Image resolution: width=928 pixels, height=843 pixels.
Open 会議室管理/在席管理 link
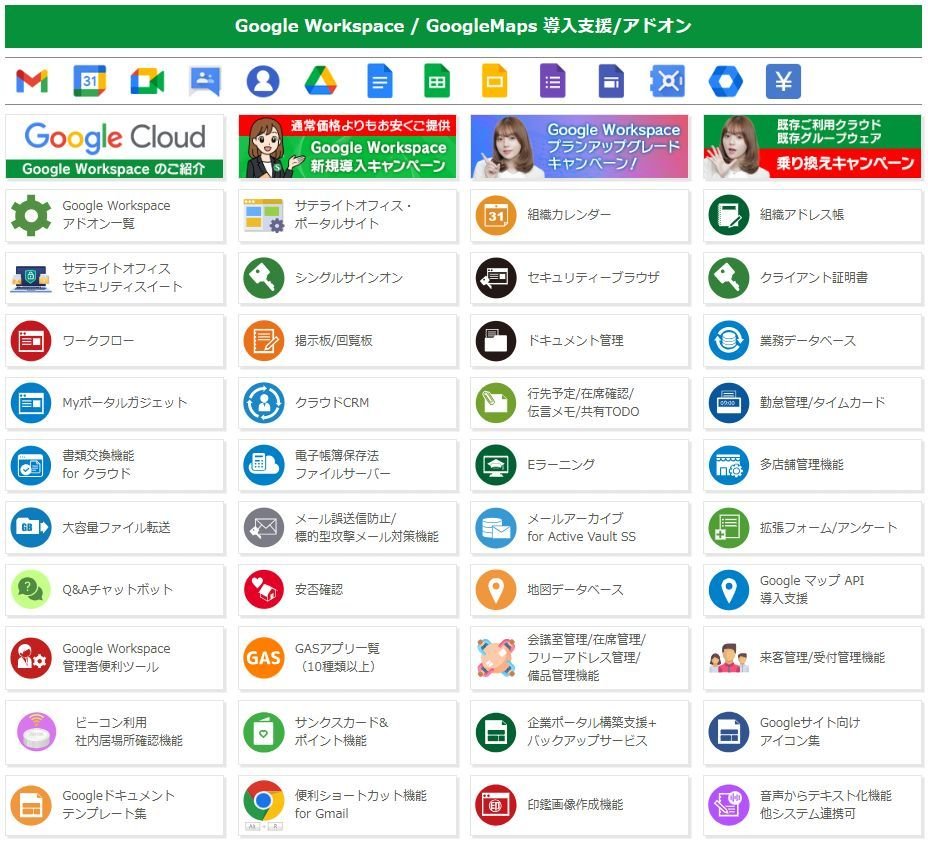[x=579, y=658]
